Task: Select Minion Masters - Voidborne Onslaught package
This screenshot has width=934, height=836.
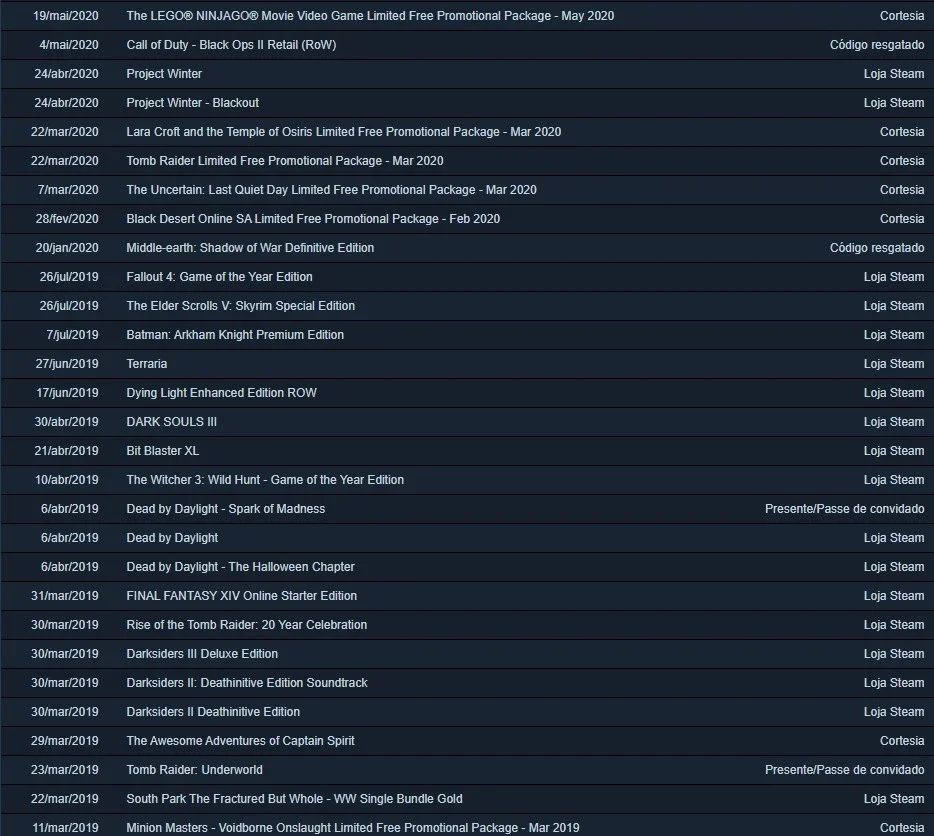Action: point(353,828)
